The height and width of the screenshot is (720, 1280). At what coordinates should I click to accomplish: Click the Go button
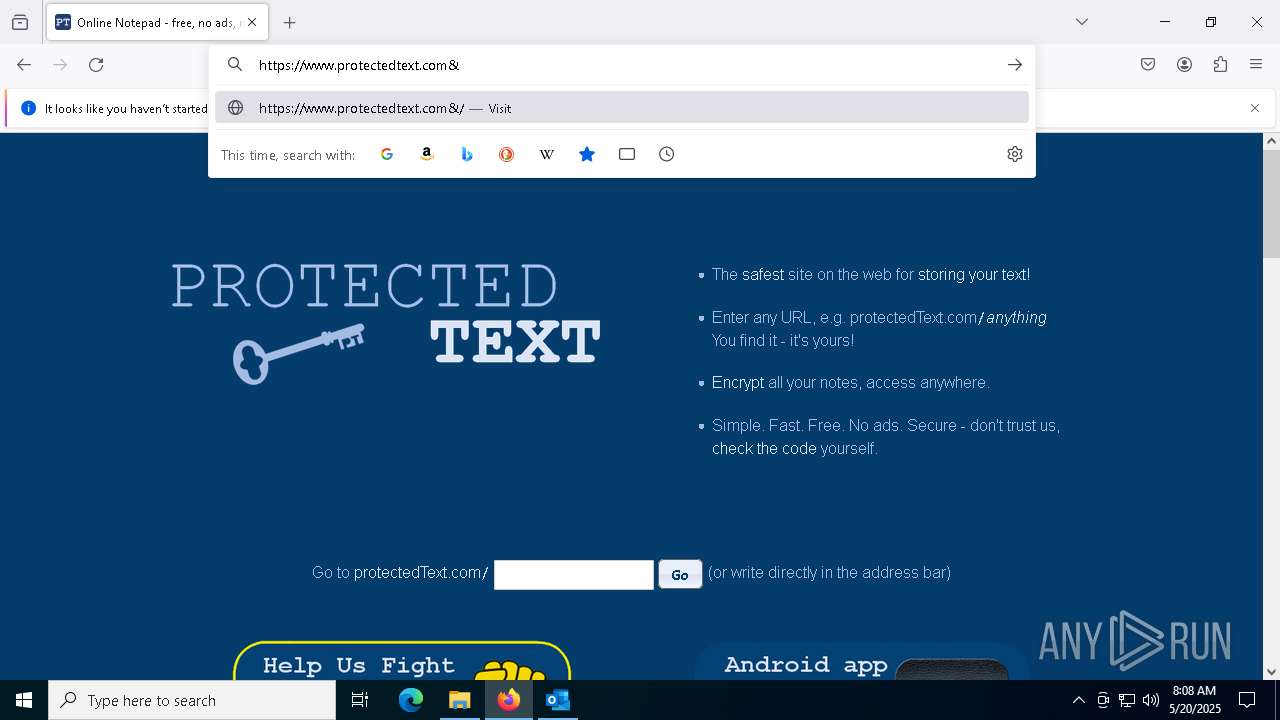point(680,574)
